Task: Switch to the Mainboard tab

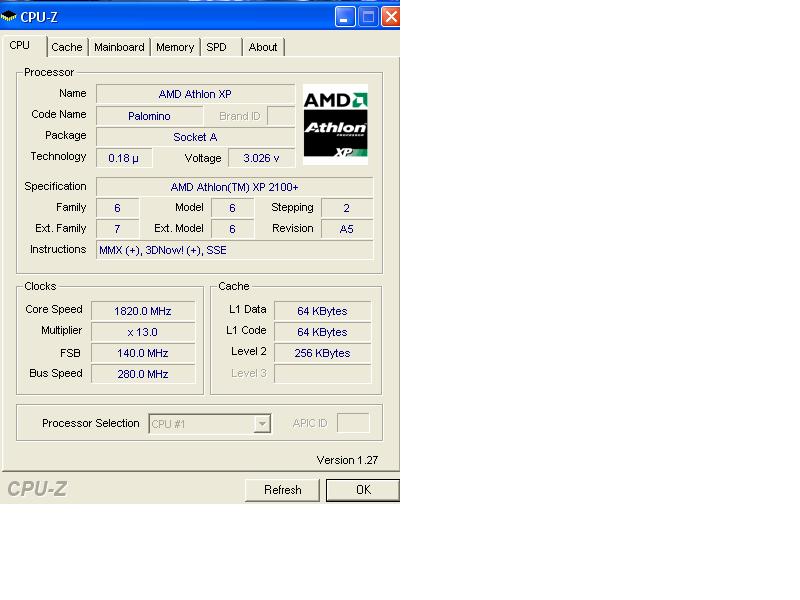Action: click(x=119, y=47)
